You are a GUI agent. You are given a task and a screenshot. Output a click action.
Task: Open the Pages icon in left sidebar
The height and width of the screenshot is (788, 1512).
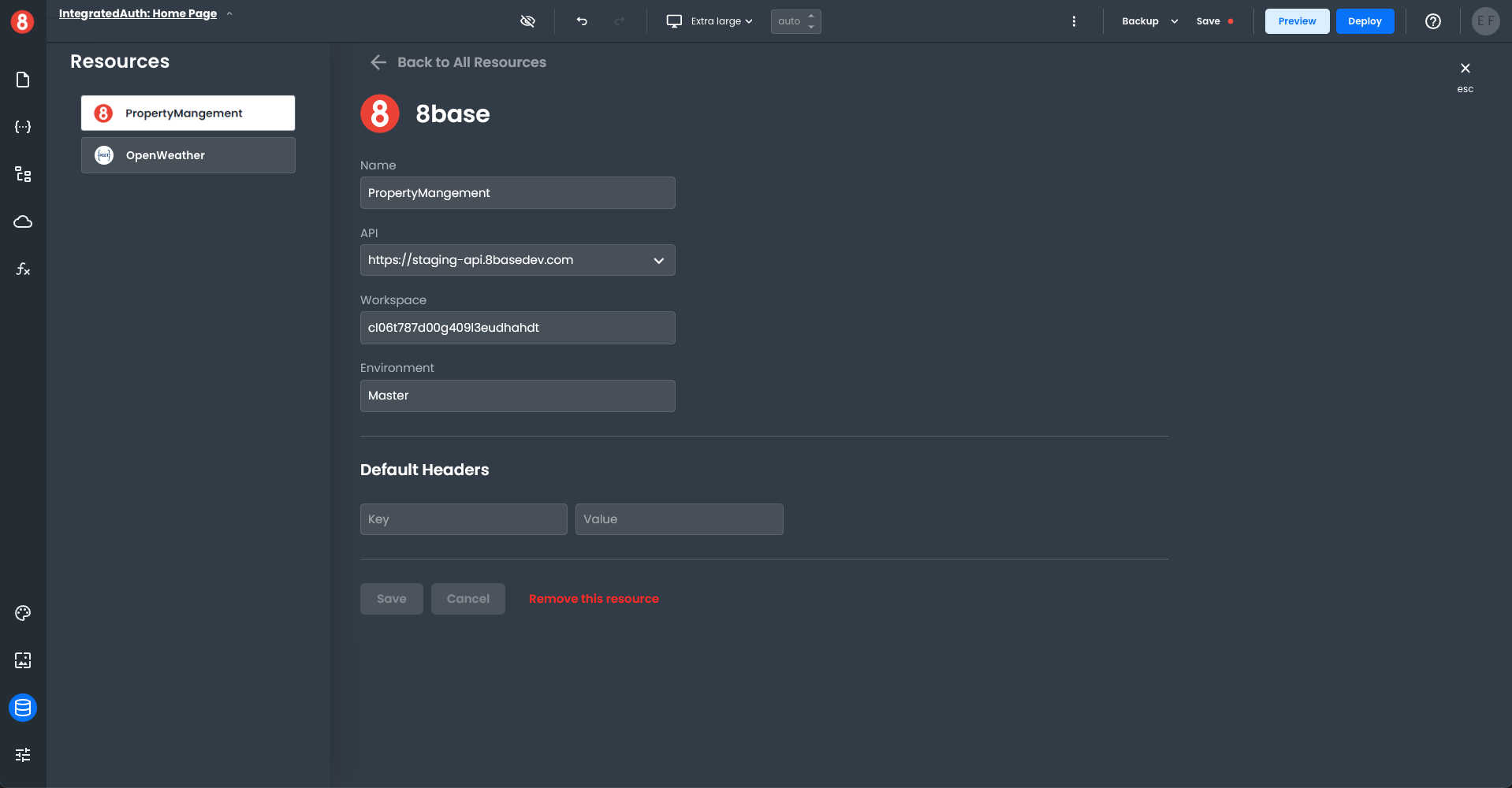pyautogui.click(x=23, y=80)
